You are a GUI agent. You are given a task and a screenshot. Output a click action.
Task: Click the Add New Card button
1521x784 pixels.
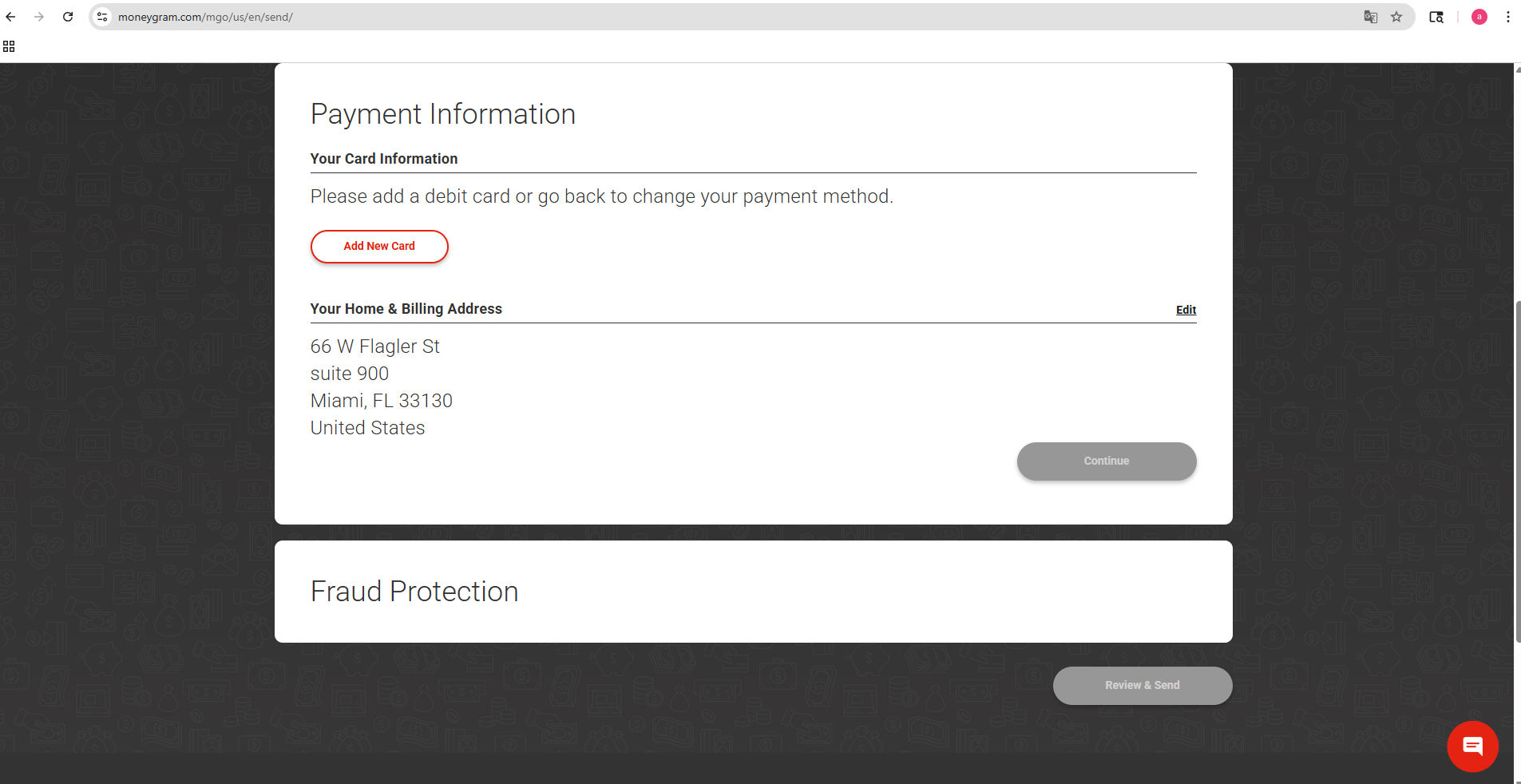(379, 247)
